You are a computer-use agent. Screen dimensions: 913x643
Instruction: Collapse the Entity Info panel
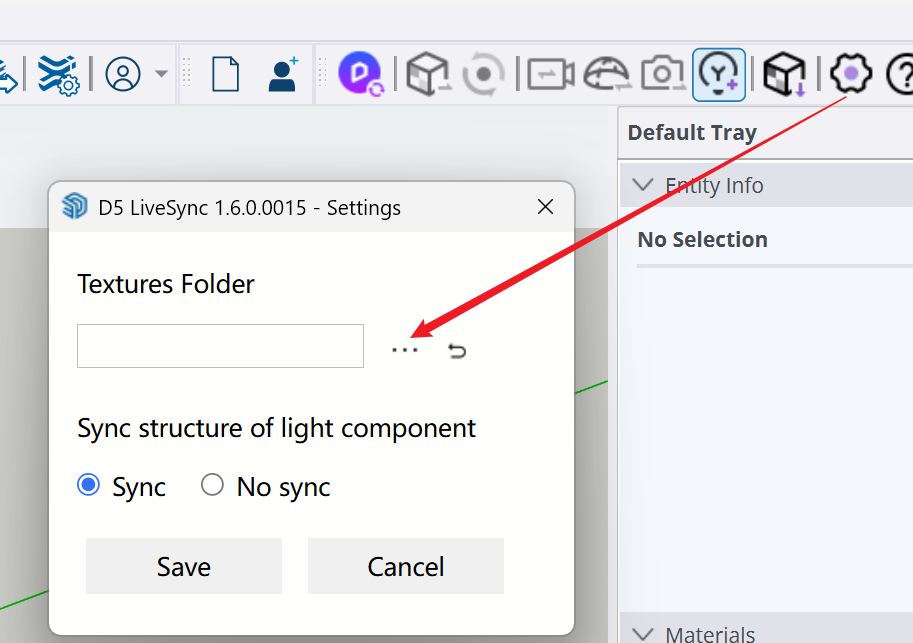[x=645, y=186]
